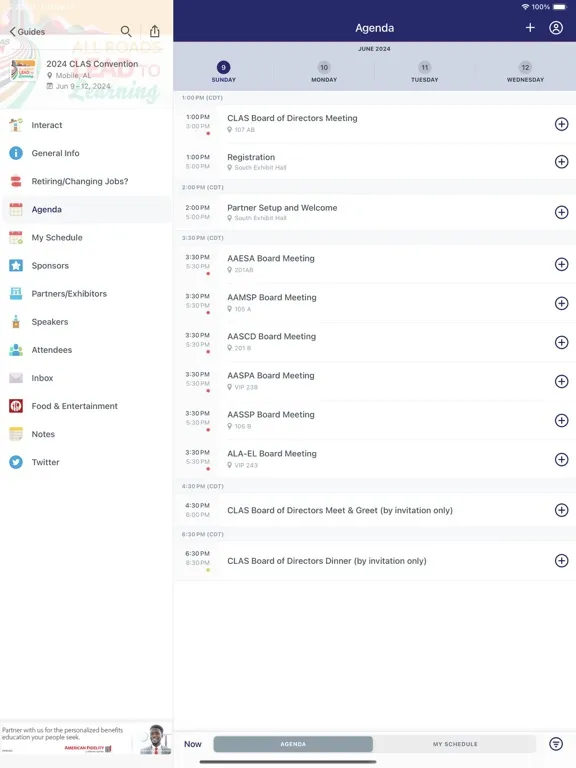
Task: Add Directors Dinner to schedule
Action: (x=561, y=561)
